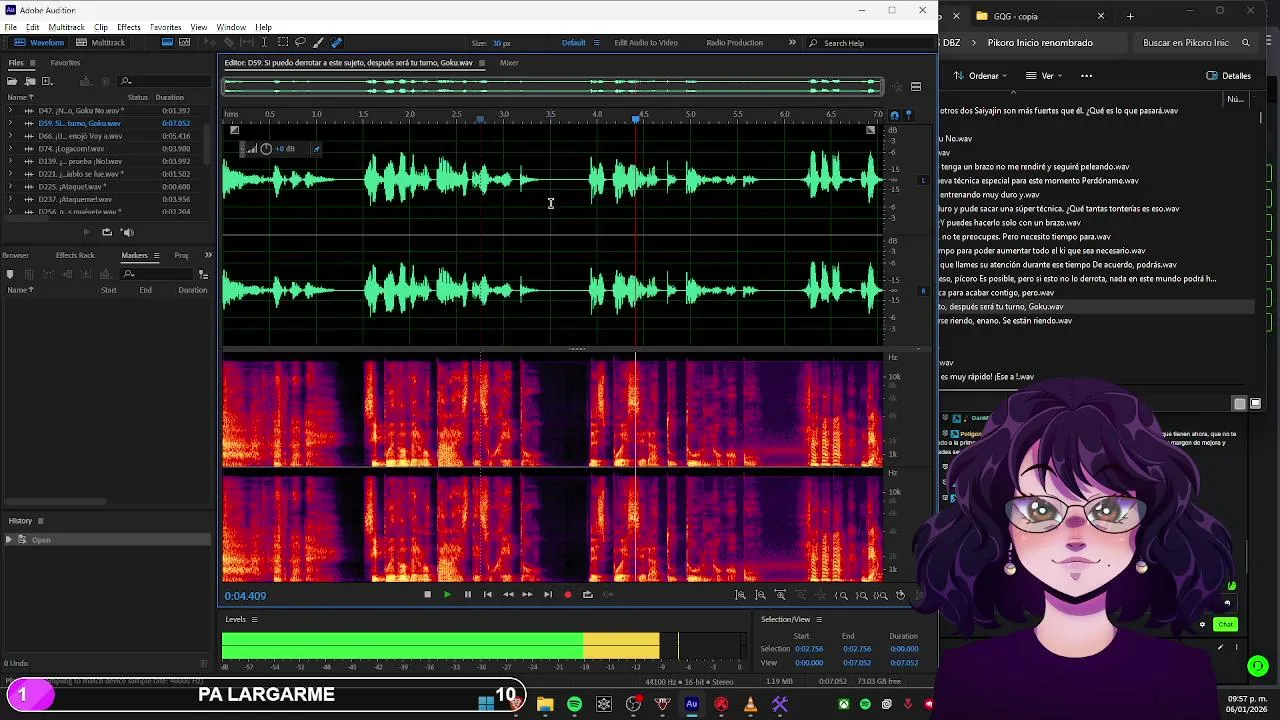Click the Pause button
1280x720 pixels.
pyautogui.click(x=467, y=595)
